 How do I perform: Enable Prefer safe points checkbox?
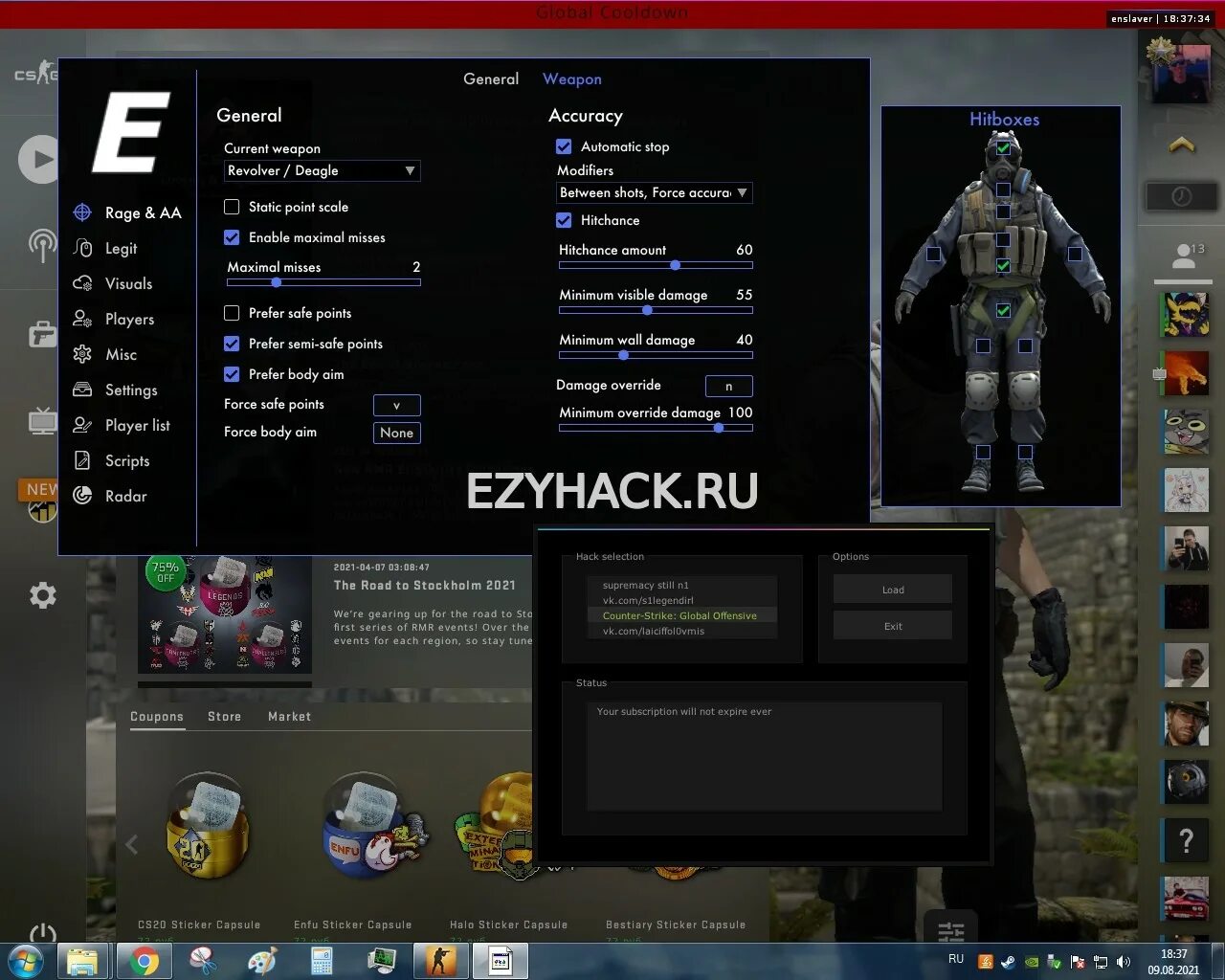pos(232,313)
